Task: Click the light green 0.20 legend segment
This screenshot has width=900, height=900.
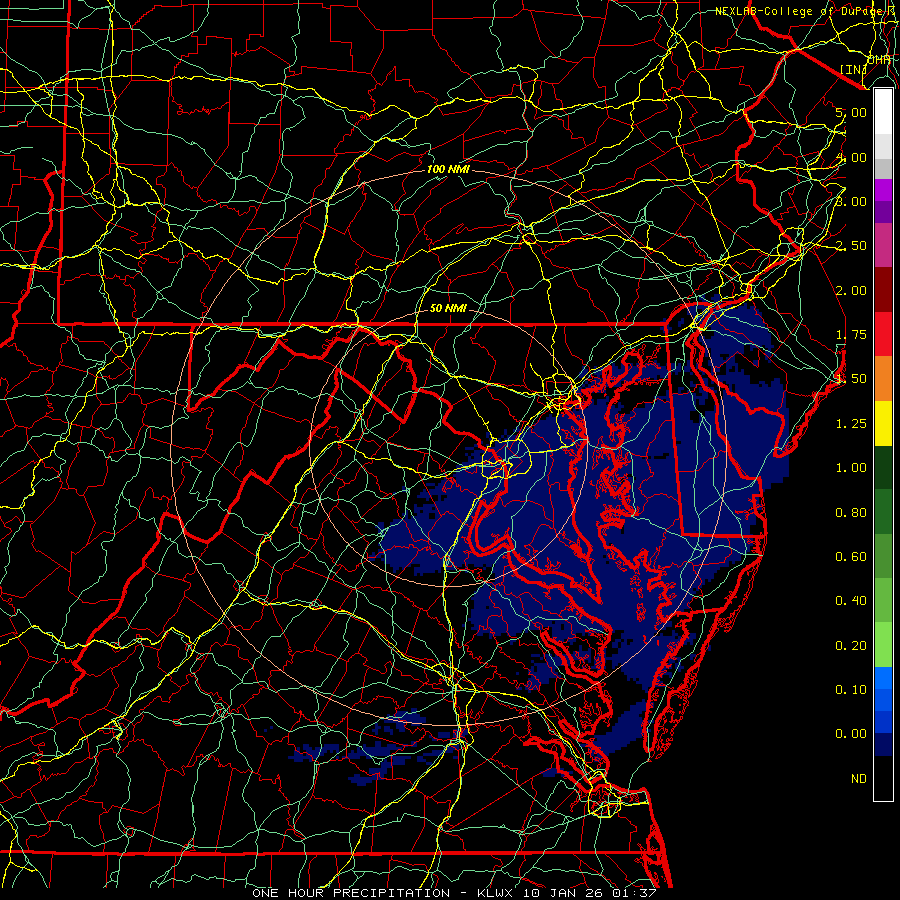Action: click(x=883, y=645)
